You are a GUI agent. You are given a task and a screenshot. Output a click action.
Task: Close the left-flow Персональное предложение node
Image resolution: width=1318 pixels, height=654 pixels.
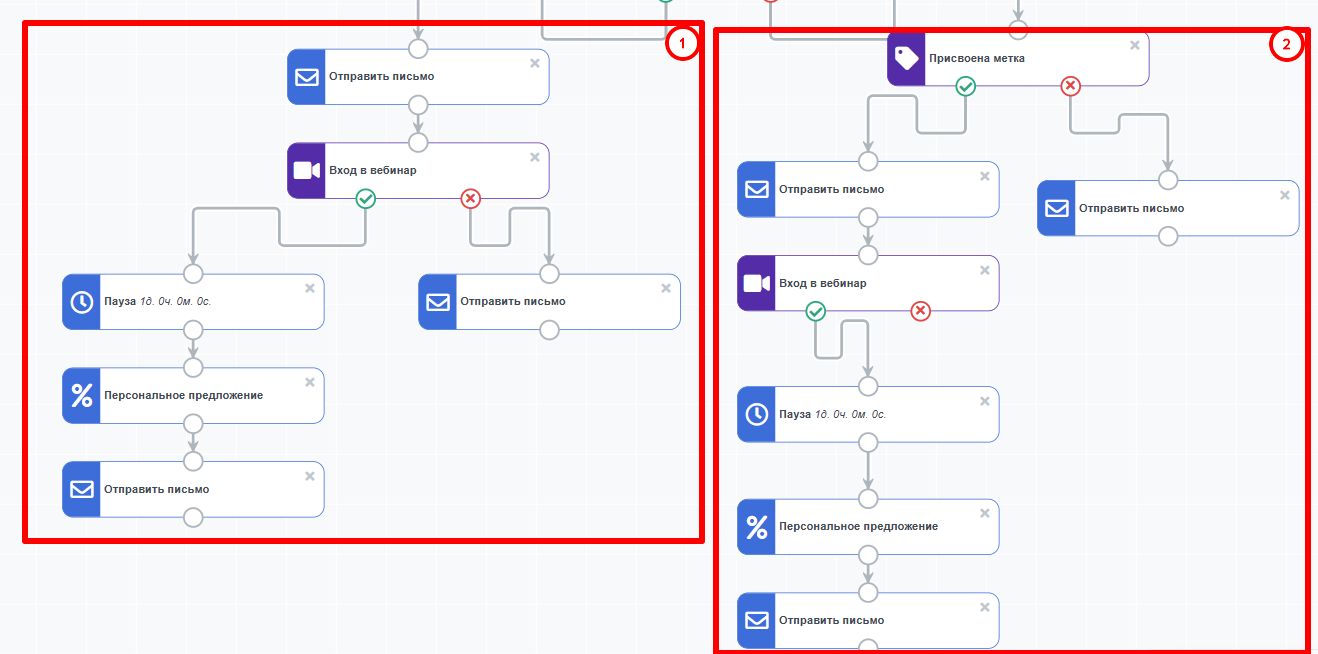(310, 382)
